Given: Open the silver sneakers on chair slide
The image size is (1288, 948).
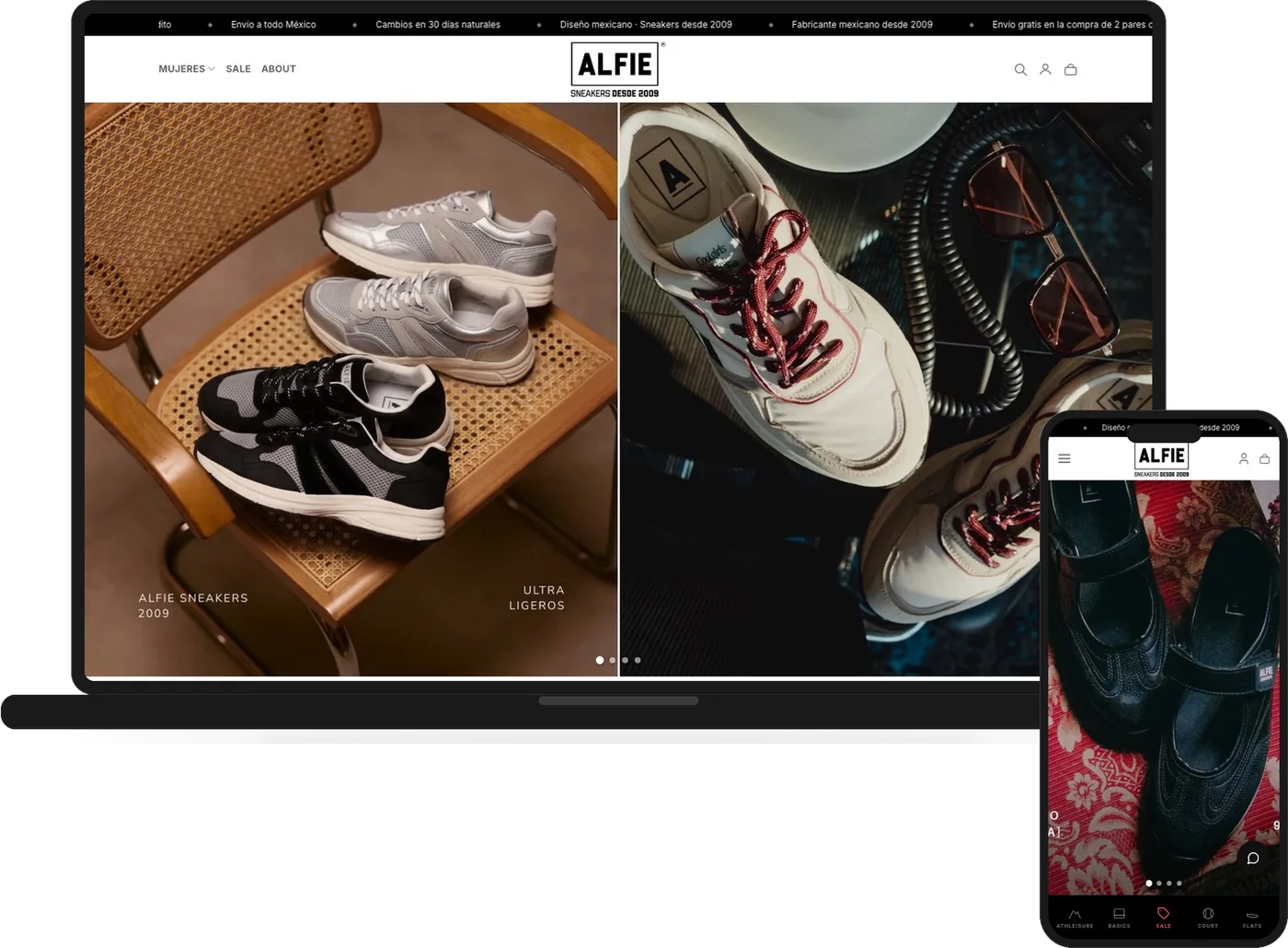Looking at the screenshot, I should coord(351,389).
